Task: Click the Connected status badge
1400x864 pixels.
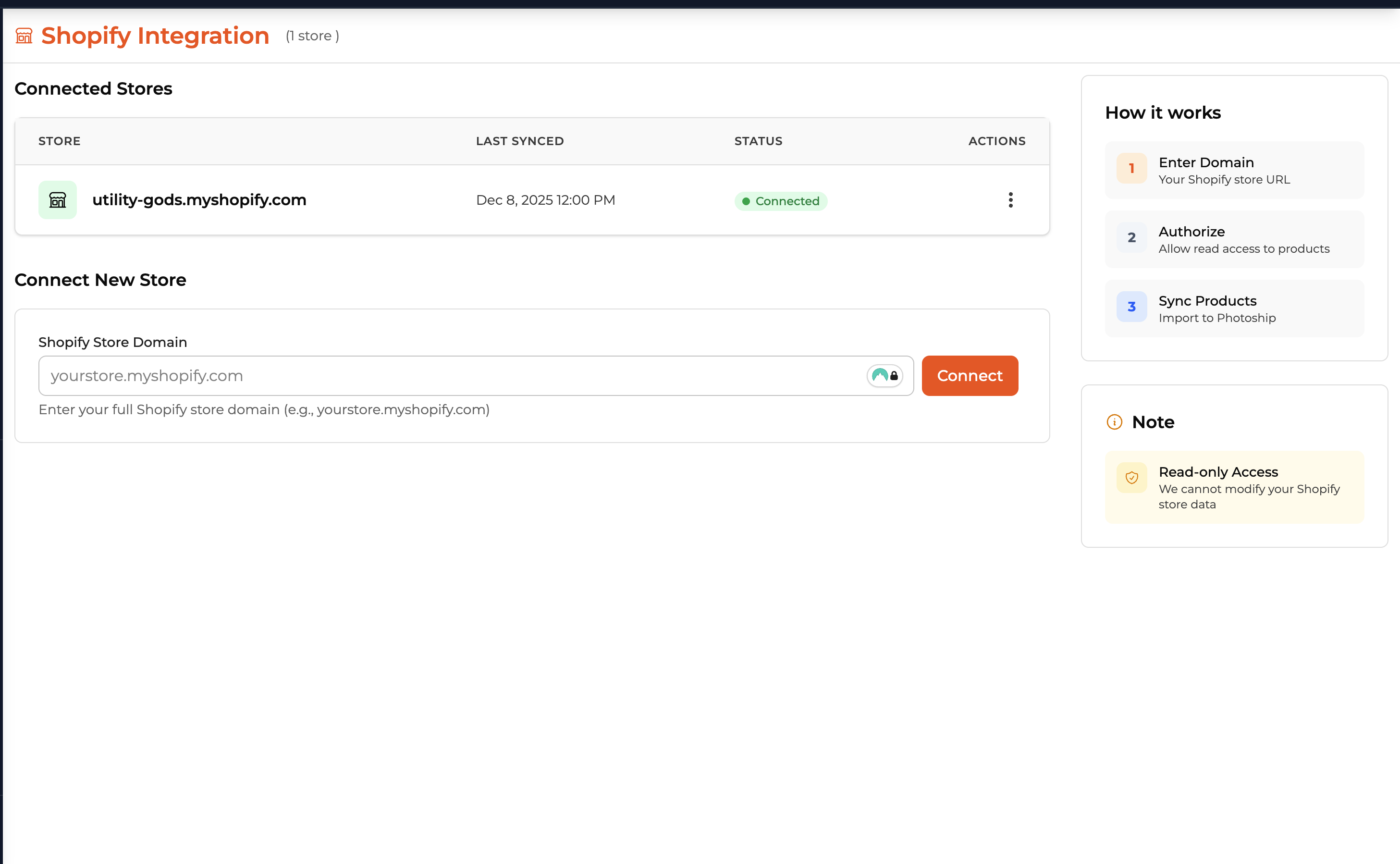Action: [x=781, y=201]
